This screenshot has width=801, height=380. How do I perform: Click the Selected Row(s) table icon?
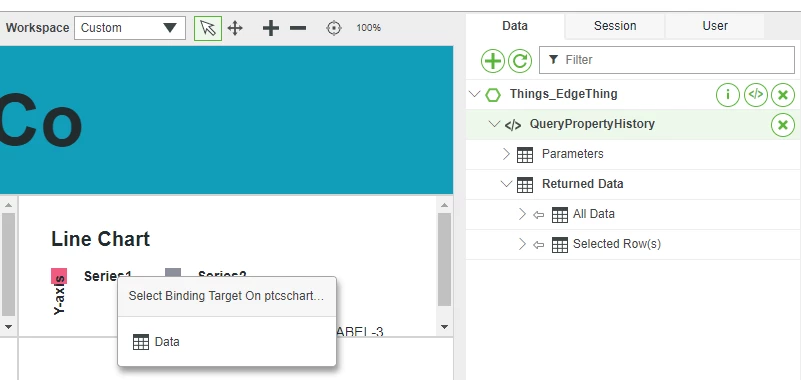(560, 245)
